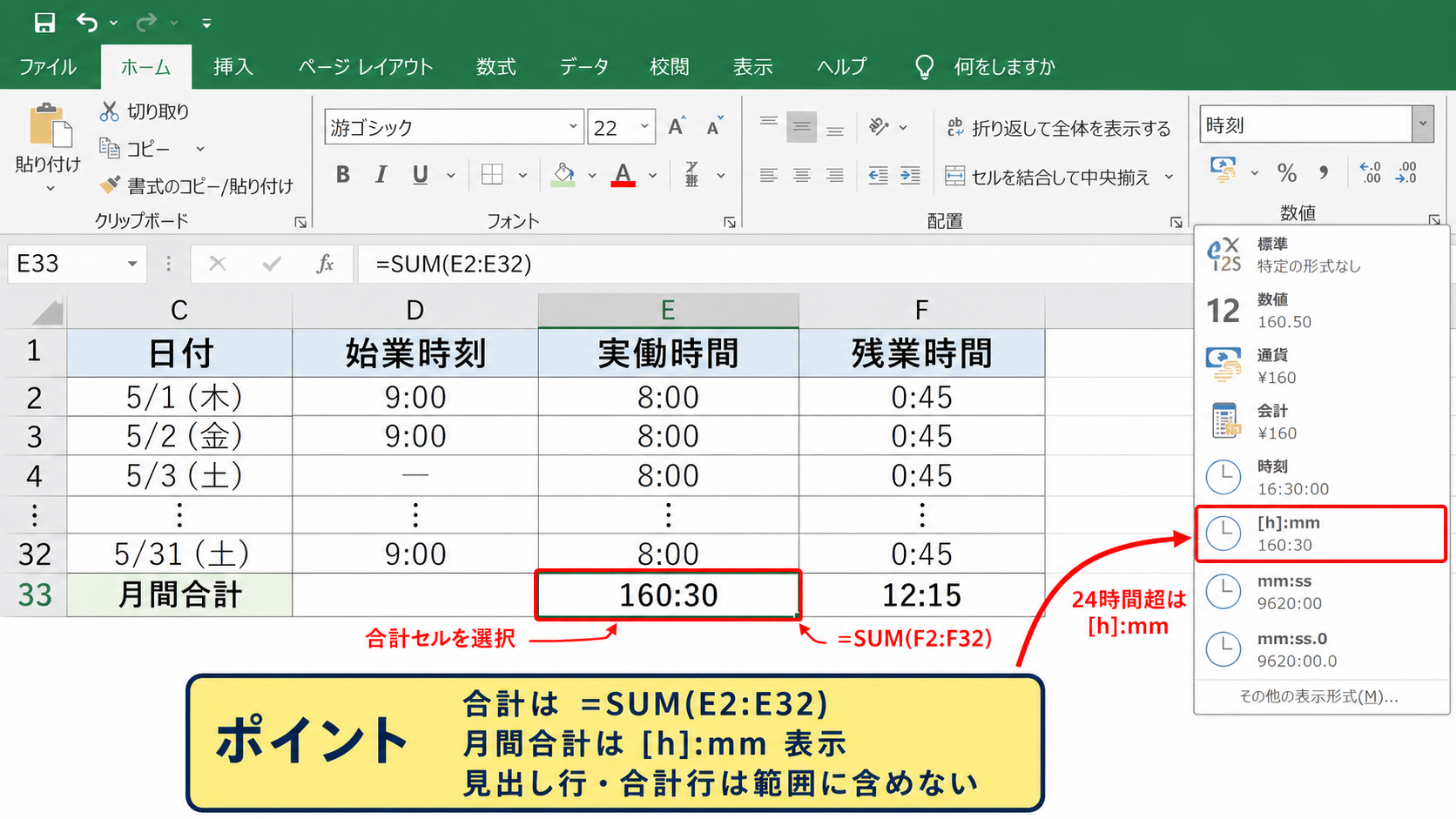Click the Borders icon
Viewport: 1456px width, 819px height.
[492, 175]
